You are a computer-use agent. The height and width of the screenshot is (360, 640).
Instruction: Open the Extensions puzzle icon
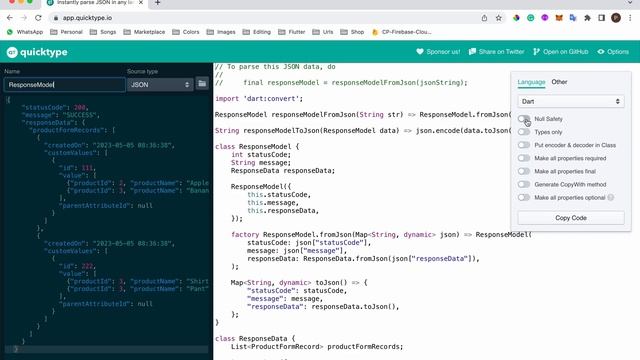587,18
